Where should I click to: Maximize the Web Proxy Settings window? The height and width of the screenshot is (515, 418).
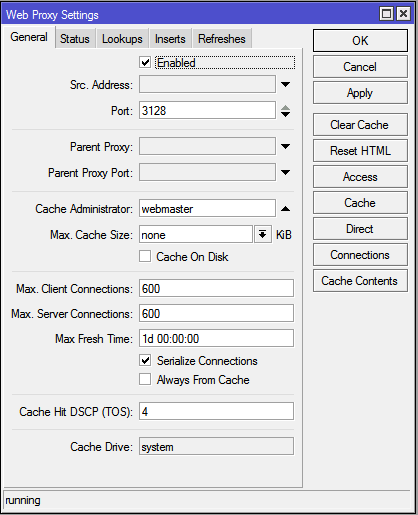386,14
